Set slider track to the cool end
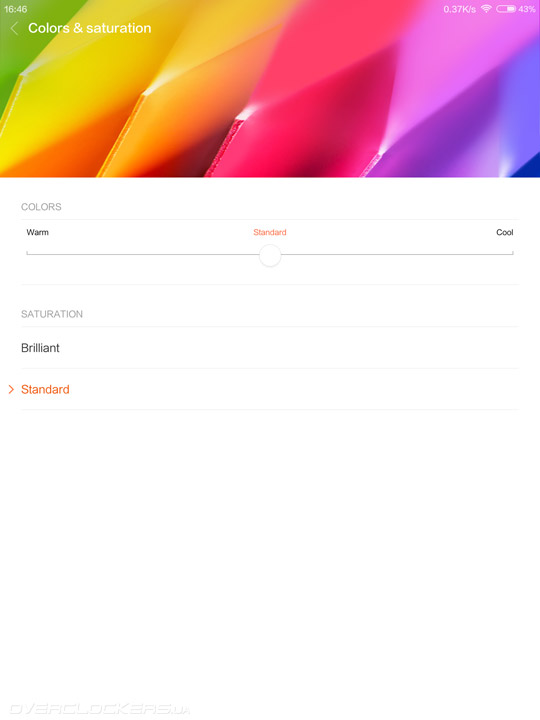The image size is (540, 720). click(512, 253)
